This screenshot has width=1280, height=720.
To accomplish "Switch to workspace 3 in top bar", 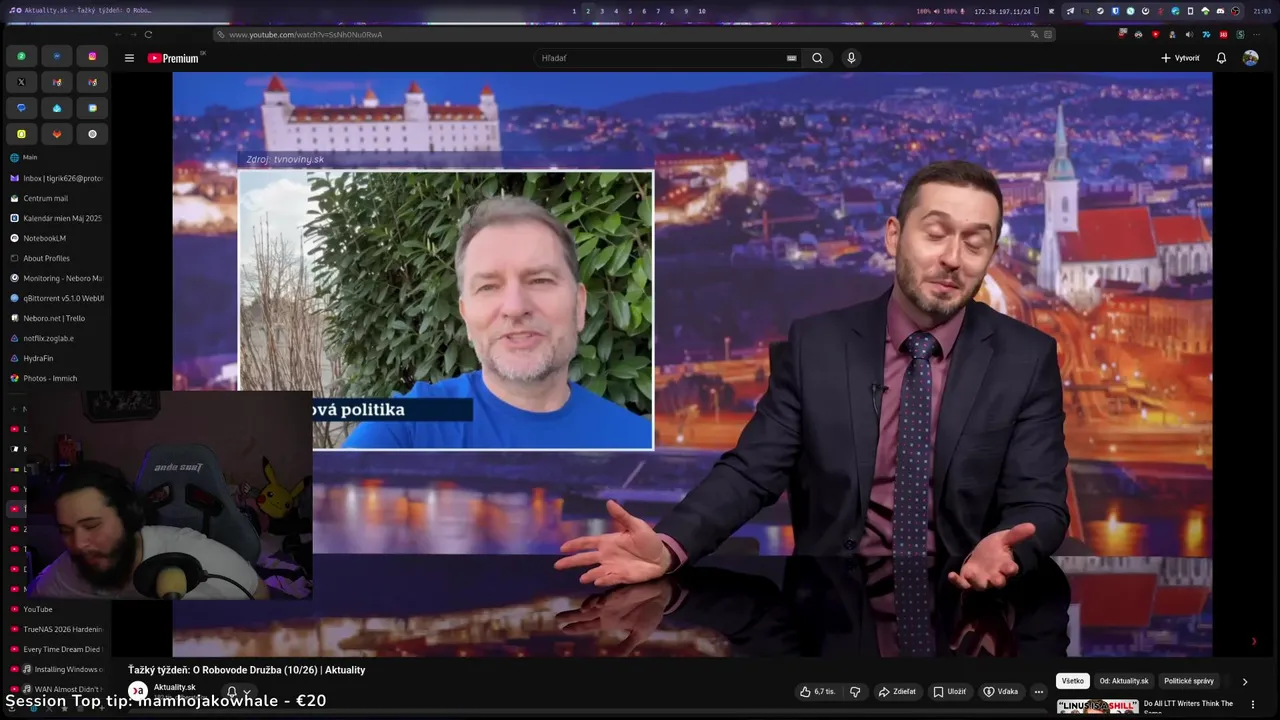I will click(601, 11).
